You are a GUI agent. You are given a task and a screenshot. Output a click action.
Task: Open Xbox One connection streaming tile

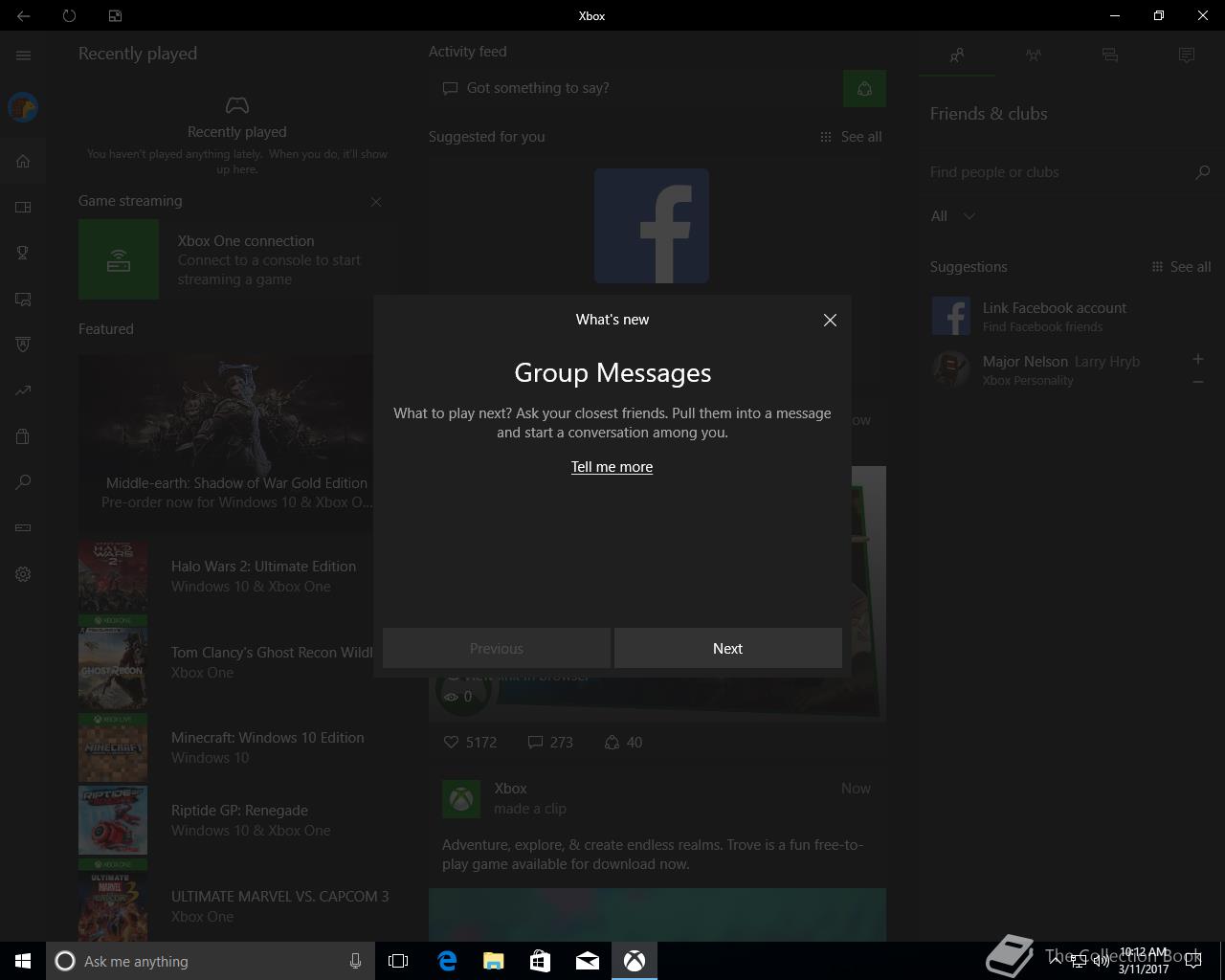(x=237, y=259)
